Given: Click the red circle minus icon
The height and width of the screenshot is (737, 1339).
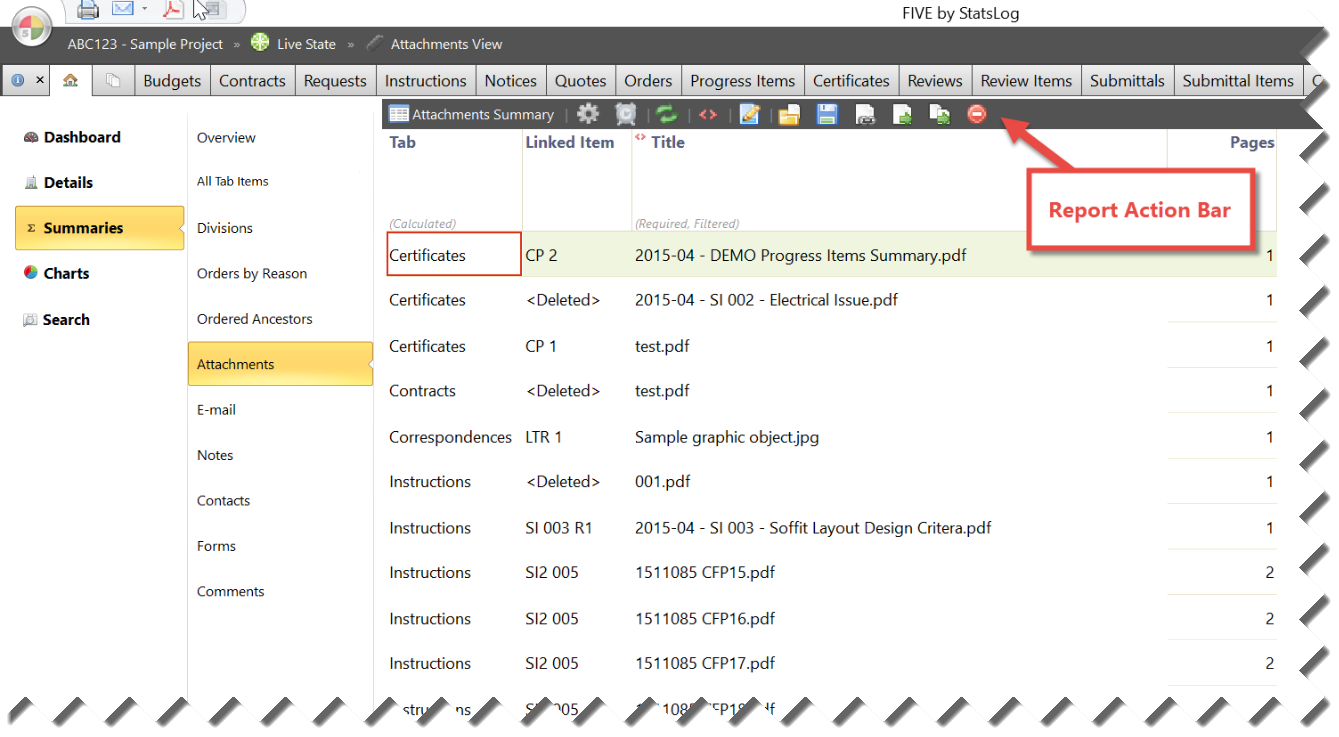Looking at the screenshot, I should 977,114.
